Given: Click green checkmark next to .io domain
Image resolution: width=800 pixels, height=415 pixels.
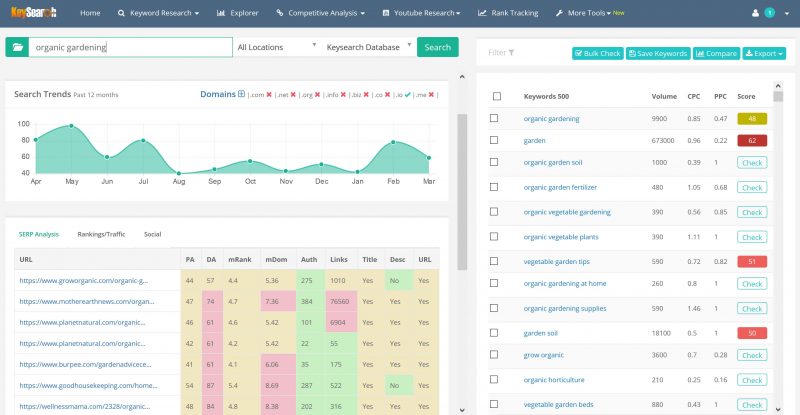Looking at the screenshot, I should 407,94.
